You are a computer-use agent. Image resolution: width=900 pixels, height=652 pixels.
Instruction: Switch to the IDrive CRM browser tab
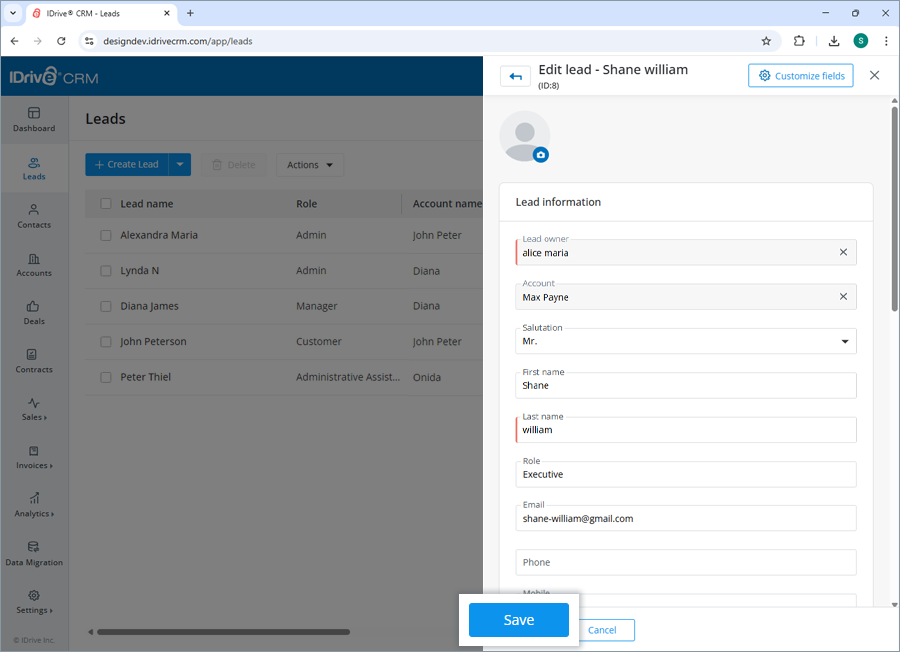point(95,14)
